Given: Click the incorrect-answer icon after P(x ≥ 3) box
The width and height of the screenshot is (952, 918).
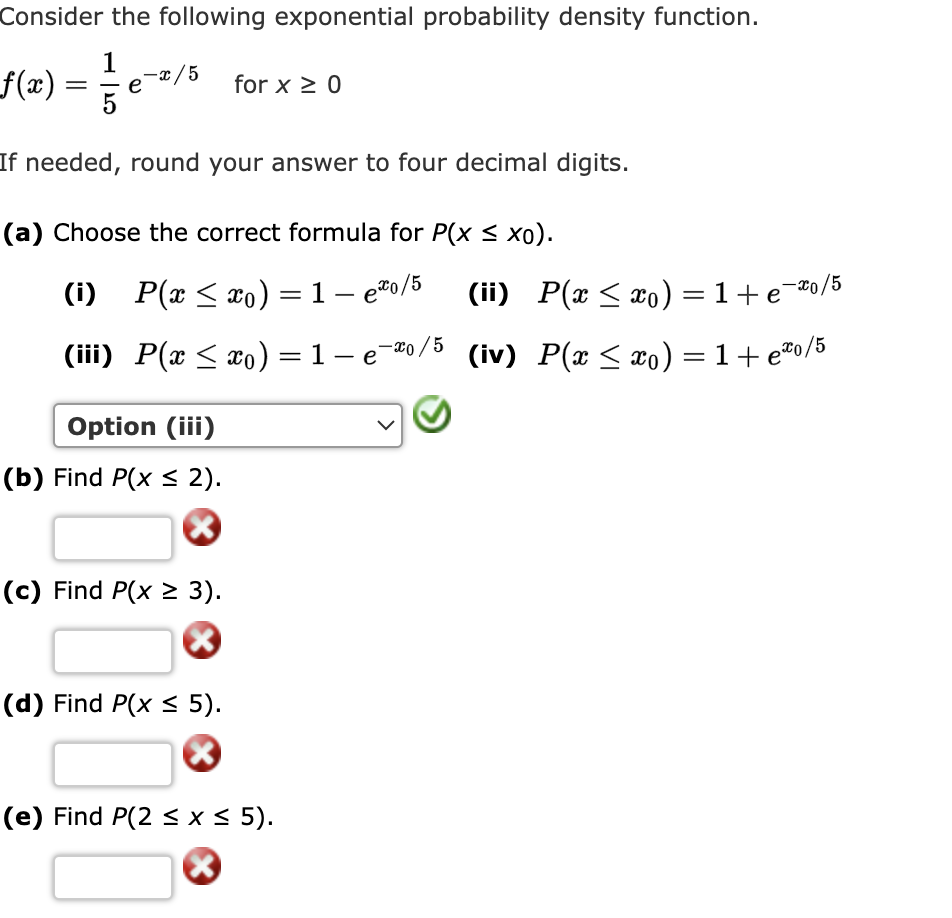Looking at the screenshot, I should 201,642.
